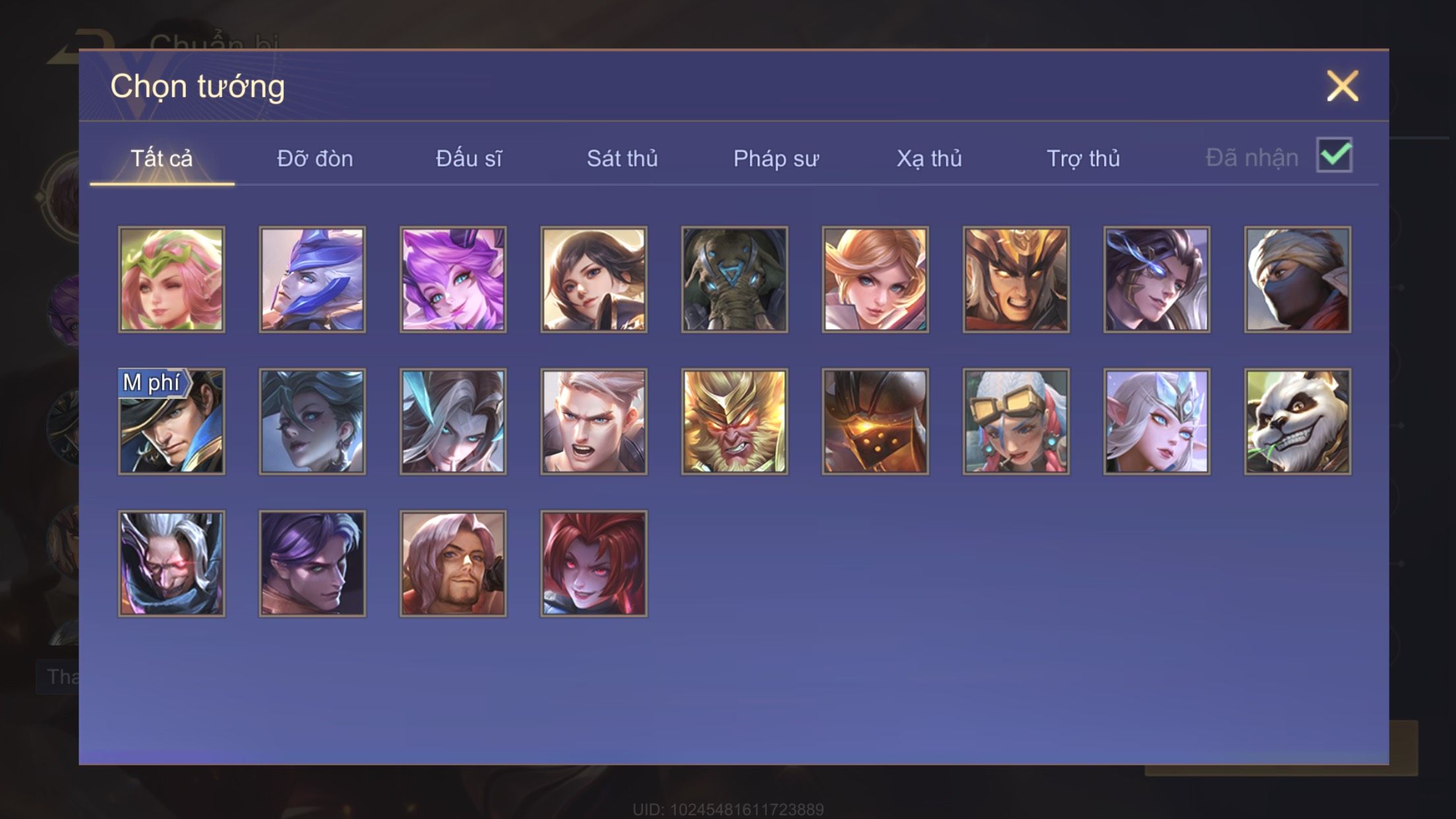Choose the monkey king hero portrait
1456x819 pixels.
point(734,421)
